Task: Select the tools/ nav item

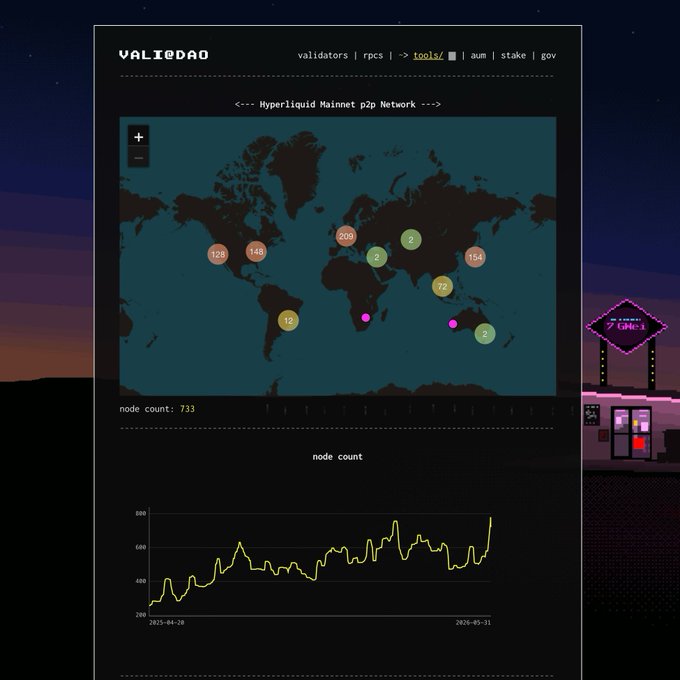Action: coord(428,55)
